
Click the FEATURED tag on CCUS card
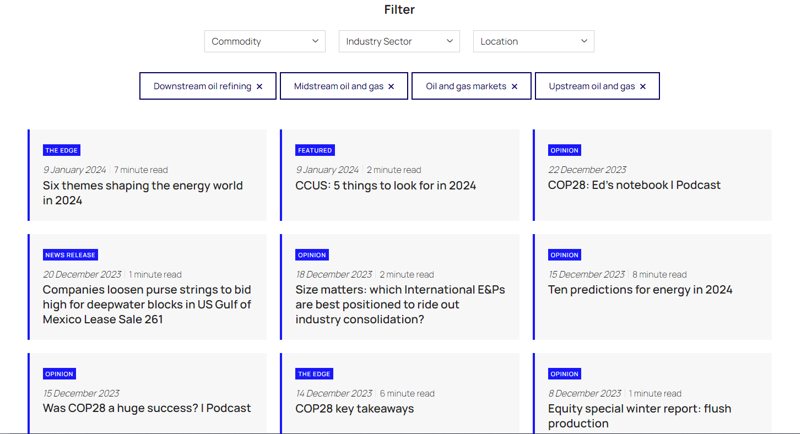click(314, 150)
